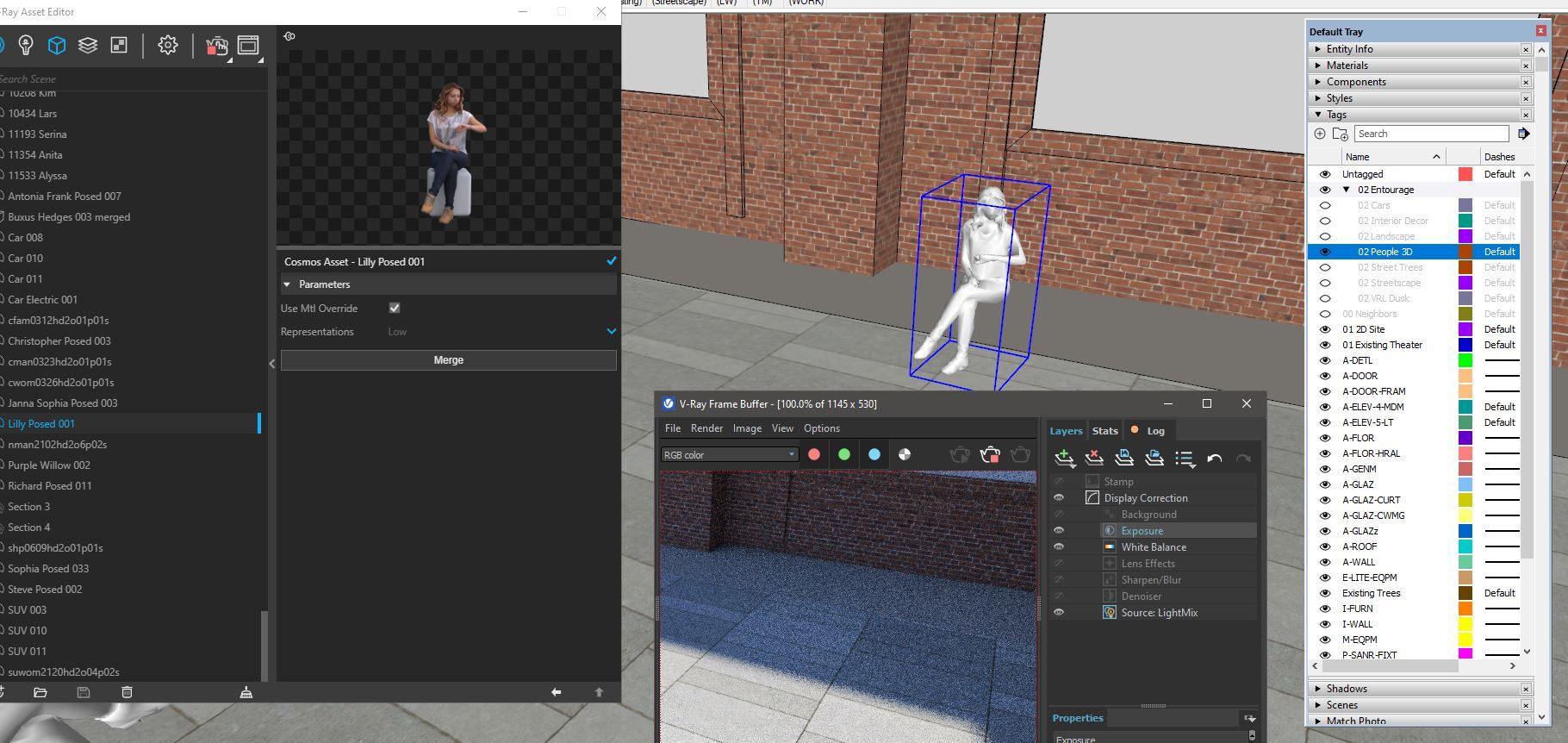Collapse the 02 Entourage tag folder
This screenshot has width=1568, height=743.
point(1346,190)
